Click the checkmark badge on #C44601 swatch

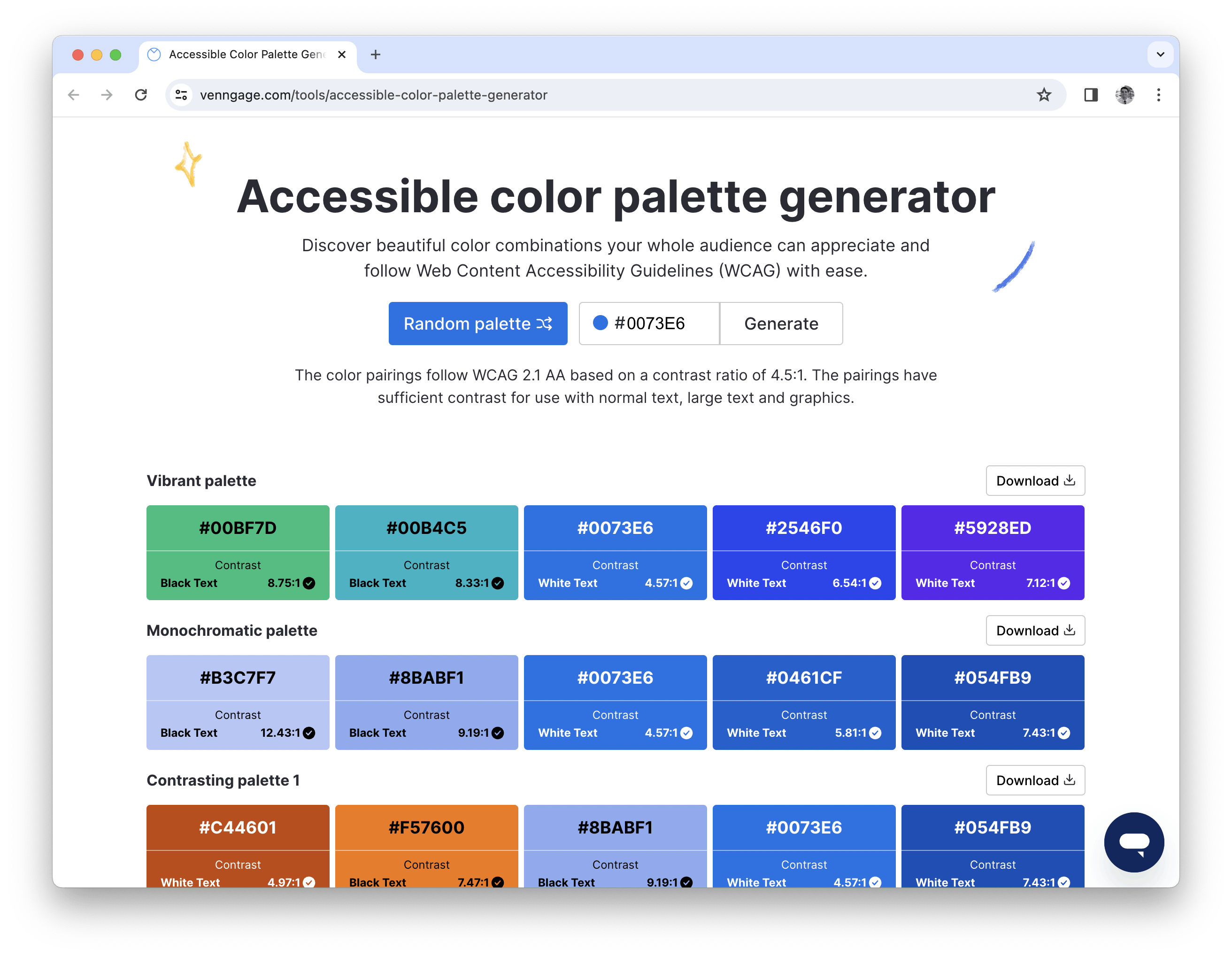309,882
